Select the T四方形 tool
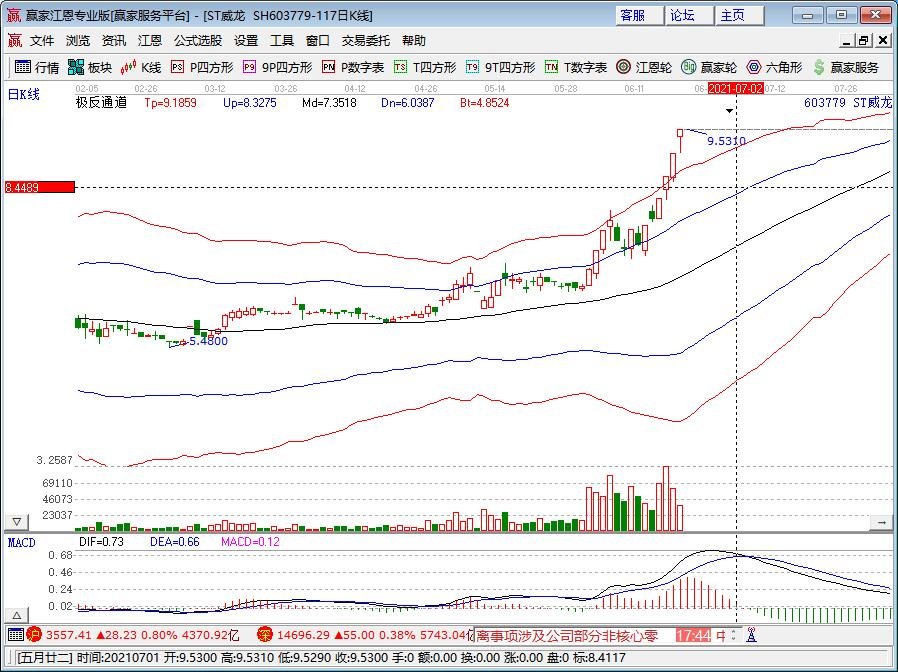This screenshot has height=672, width=898. tap(425, 68)
